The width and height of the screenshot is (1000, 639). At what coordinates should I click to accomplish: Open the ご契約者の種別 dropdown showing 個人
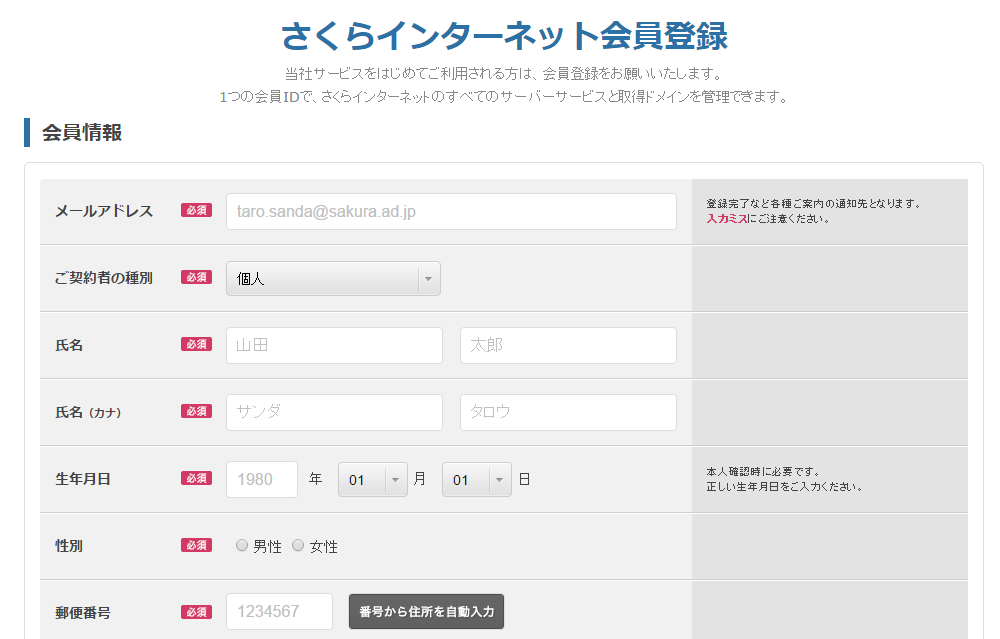[333, 279]
